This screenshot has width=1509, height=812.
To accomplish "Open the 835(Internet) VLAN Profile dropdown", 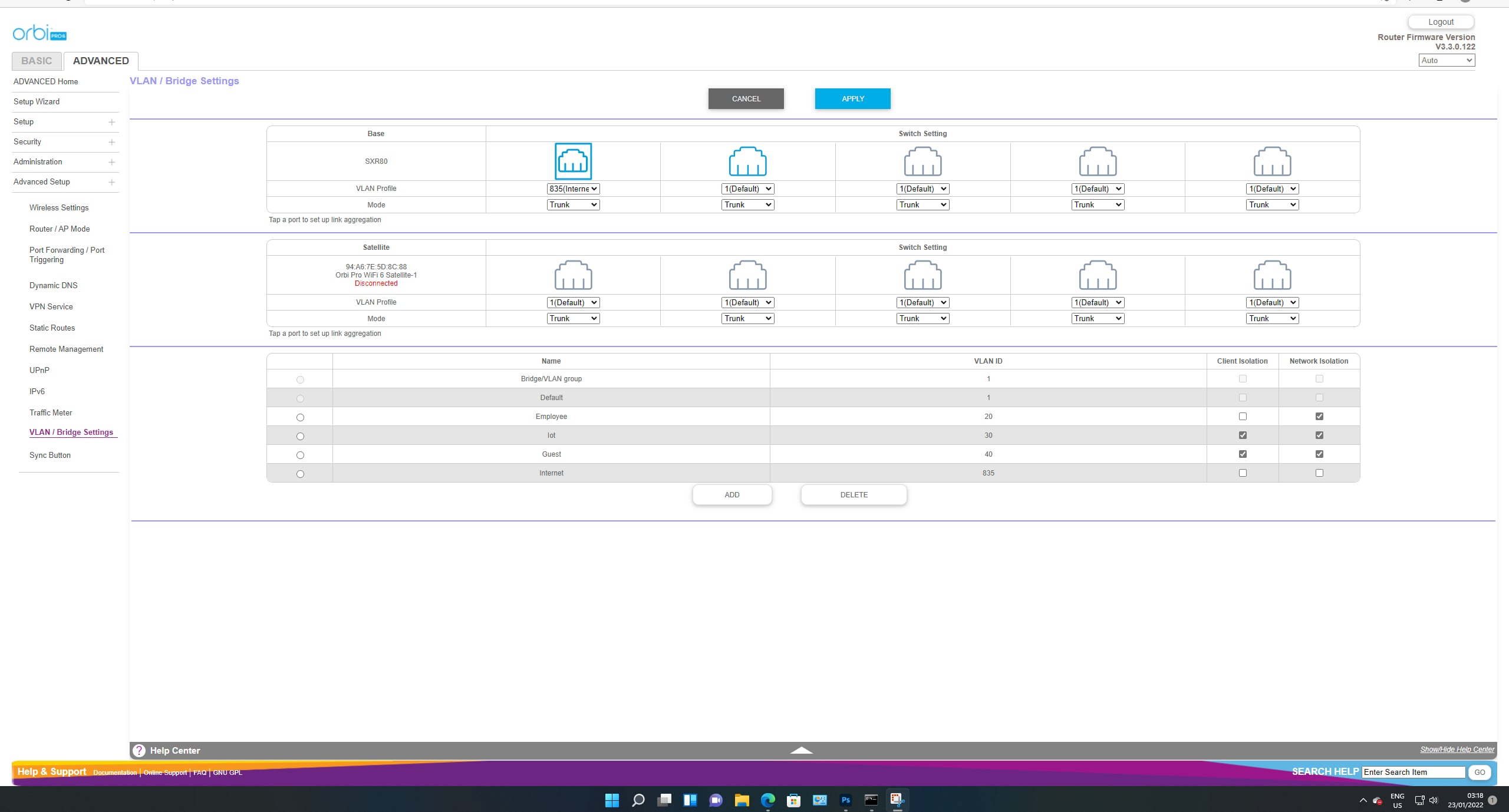I will (x=573, y=189).
